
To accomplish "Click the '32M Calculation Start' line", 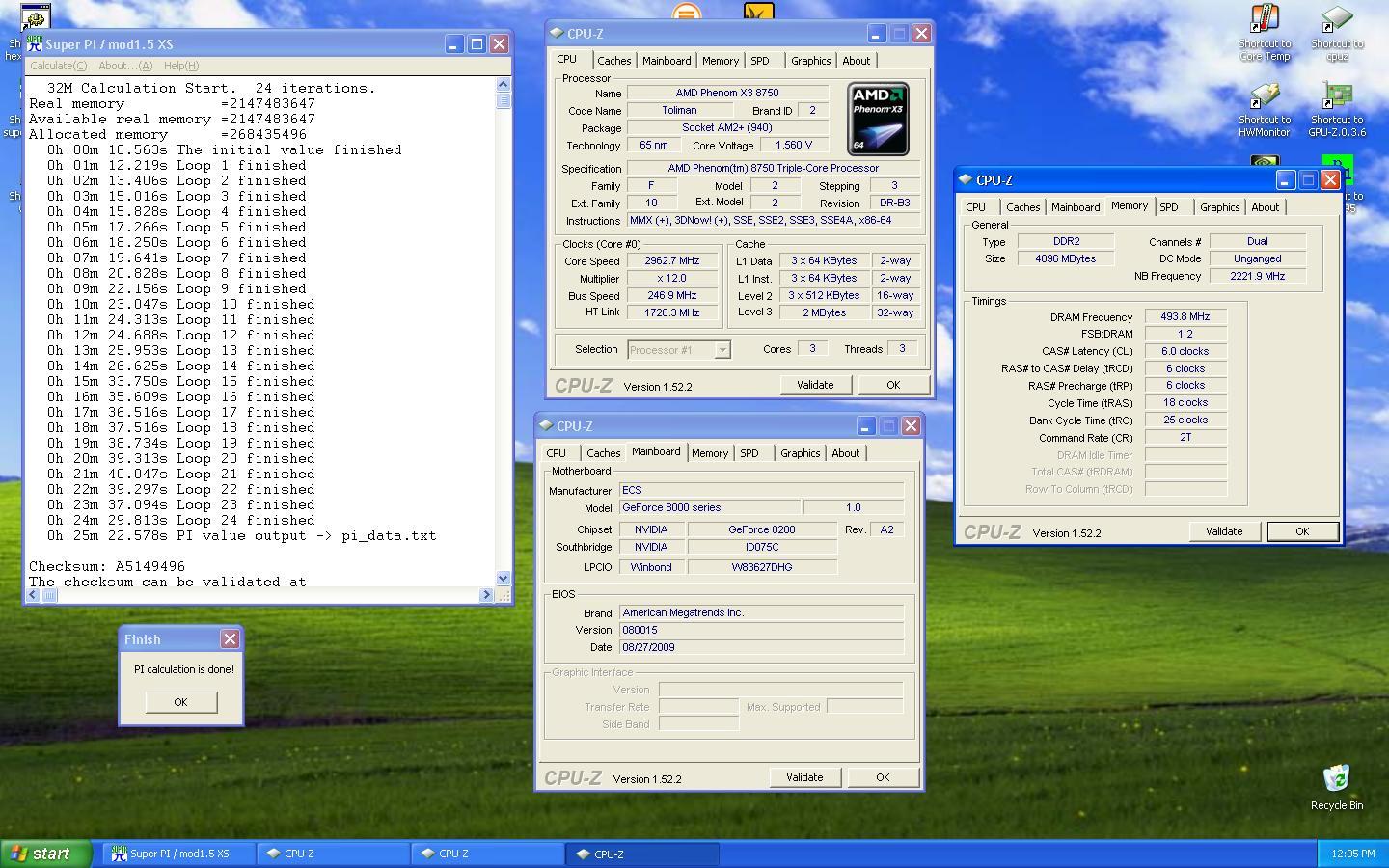I will pos(211,89).
